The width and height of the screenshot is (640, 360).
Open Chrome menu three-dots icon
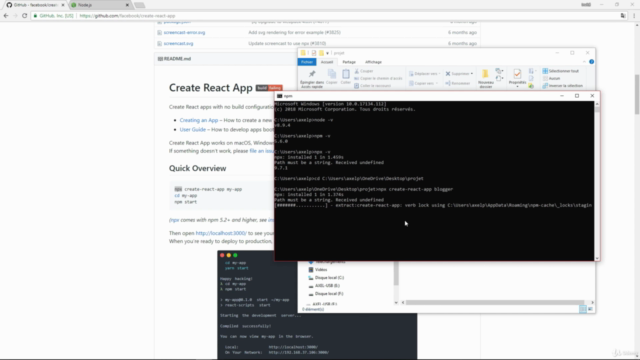634,16
